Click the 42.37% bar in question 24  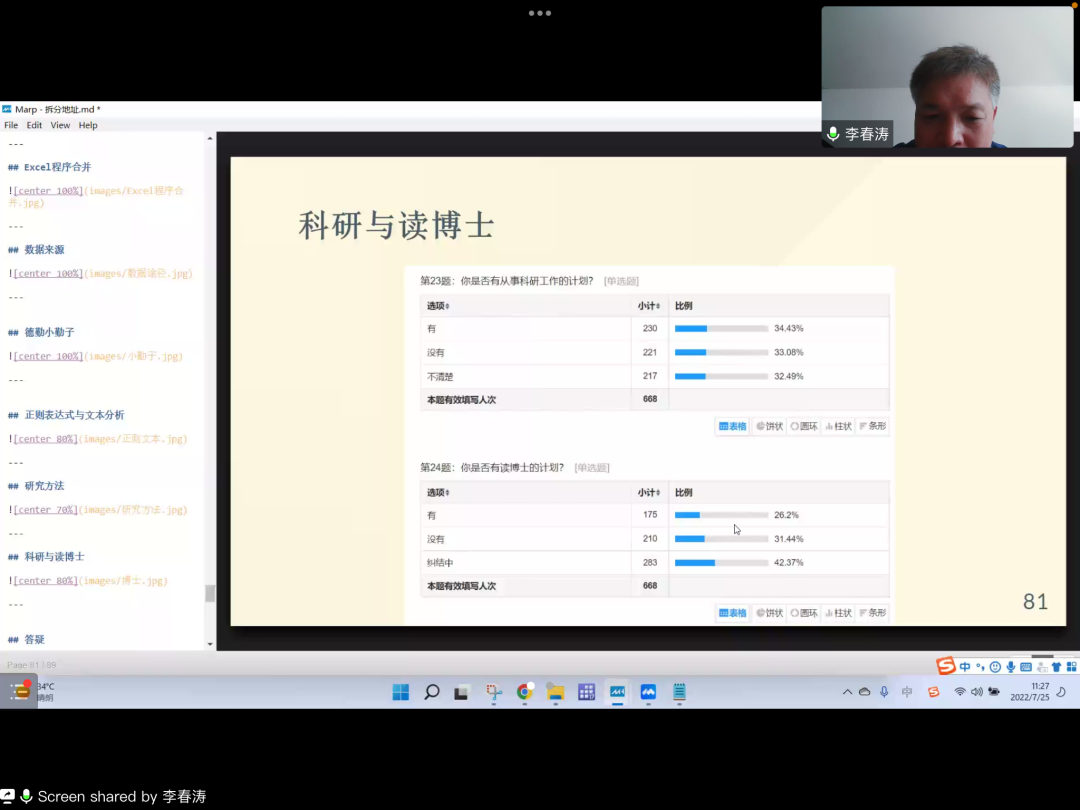pos(721,563)
